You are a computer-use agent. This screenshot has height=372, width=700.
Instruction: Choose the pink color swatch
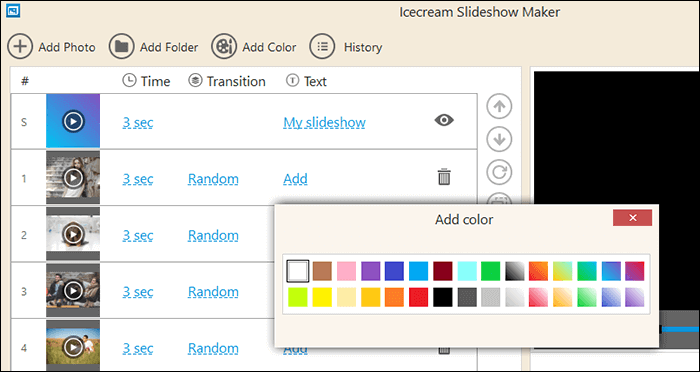(x=346, y=271)
